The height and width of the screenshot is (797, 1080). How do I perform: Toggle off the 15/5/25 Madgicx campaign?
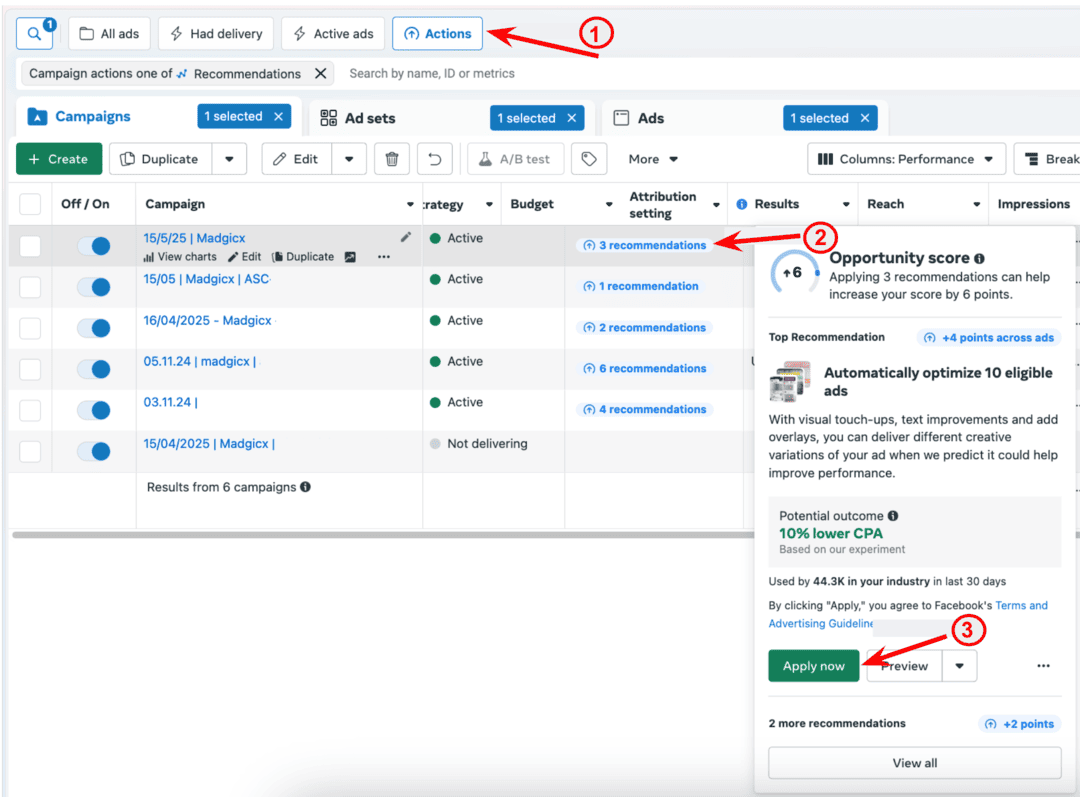[94, 246]
